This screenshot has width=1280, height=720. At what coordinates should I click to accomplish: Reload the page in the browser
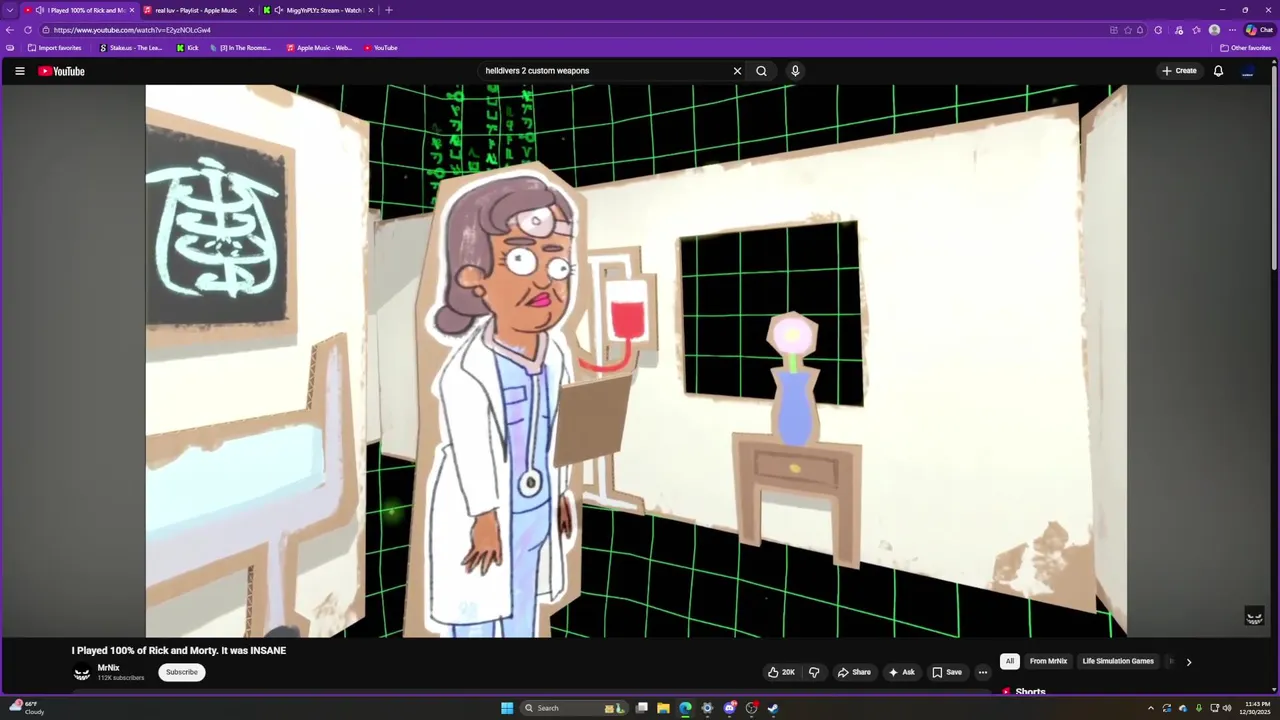coord(28,30)
